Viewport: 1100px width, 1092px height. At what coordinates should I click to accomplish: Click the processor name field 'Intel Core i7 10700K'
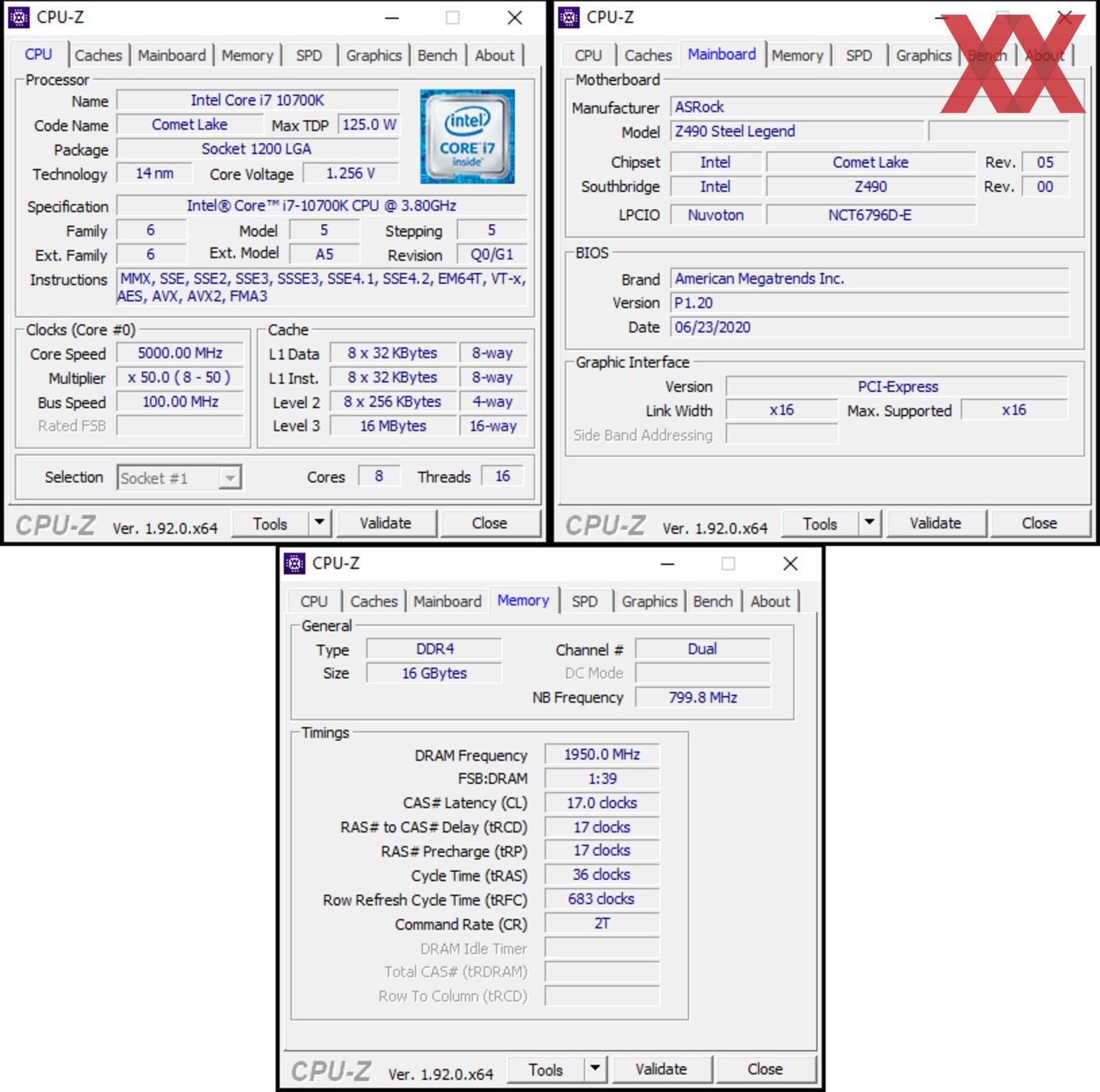(x=258, y=100)
